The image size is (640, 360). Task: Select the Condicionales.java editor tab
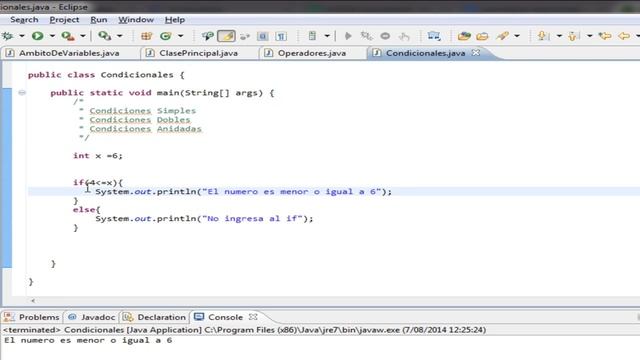point(425,53)
